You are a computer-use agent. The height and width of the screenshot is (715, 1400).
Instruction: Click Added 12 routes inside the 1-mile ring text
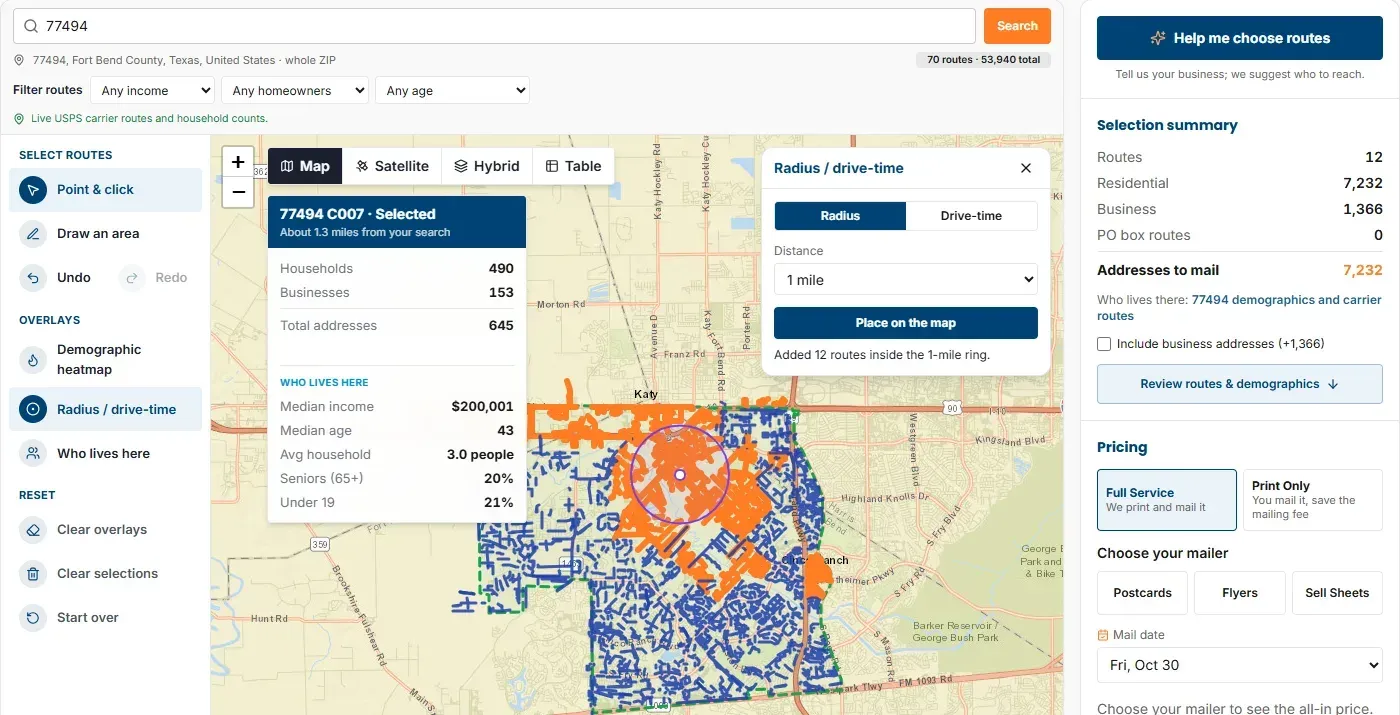point(881,355)
